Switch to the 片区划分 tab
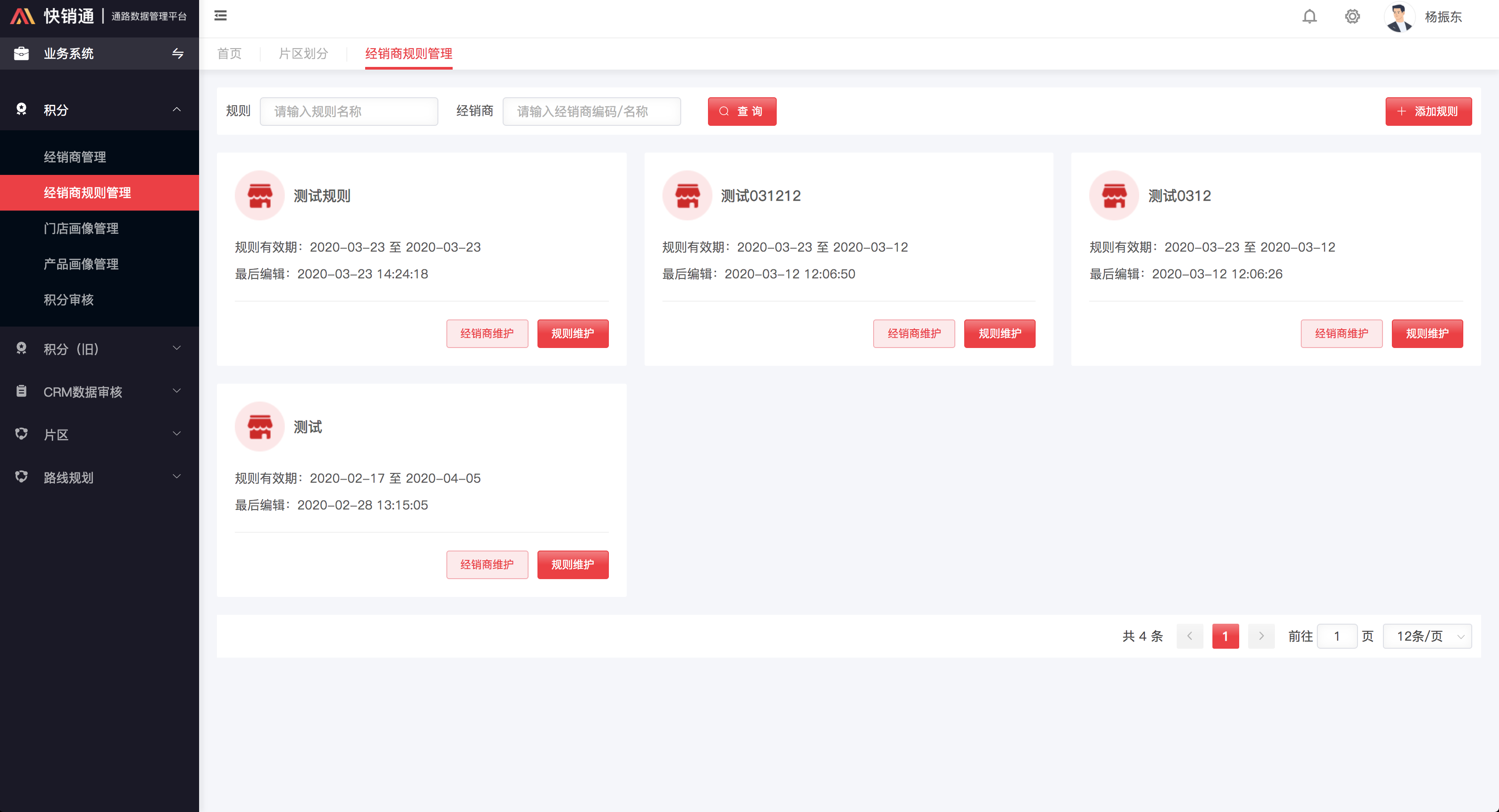Screen dimensions: 1499x812 (x=303, y=54)
